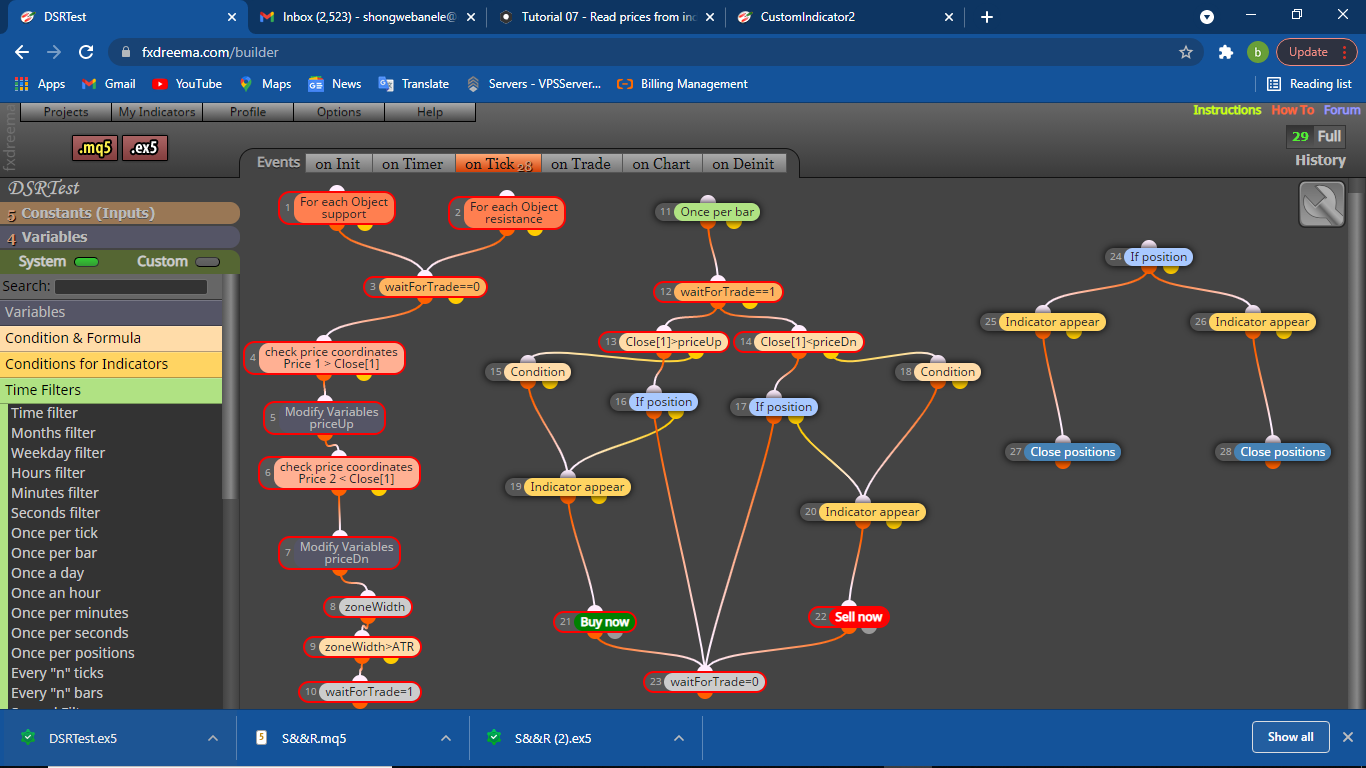Close the downloads bar
Image resolution: width=1366 pixels, height=768 pixels.
(1347, 738)
